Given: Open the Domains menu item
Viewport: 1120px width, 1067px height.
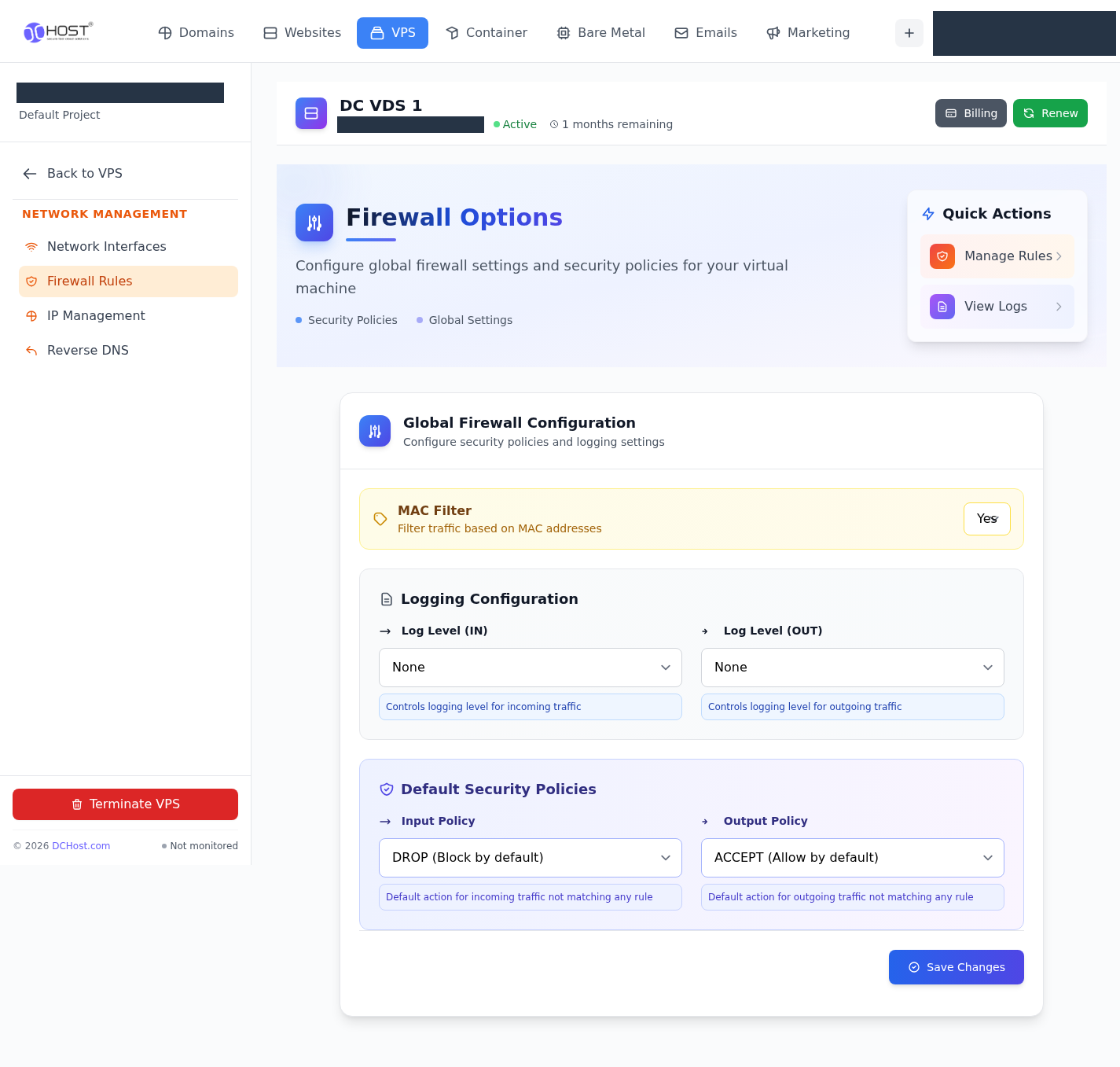Looking at the screenshot, I should click(x=196, y=33).
